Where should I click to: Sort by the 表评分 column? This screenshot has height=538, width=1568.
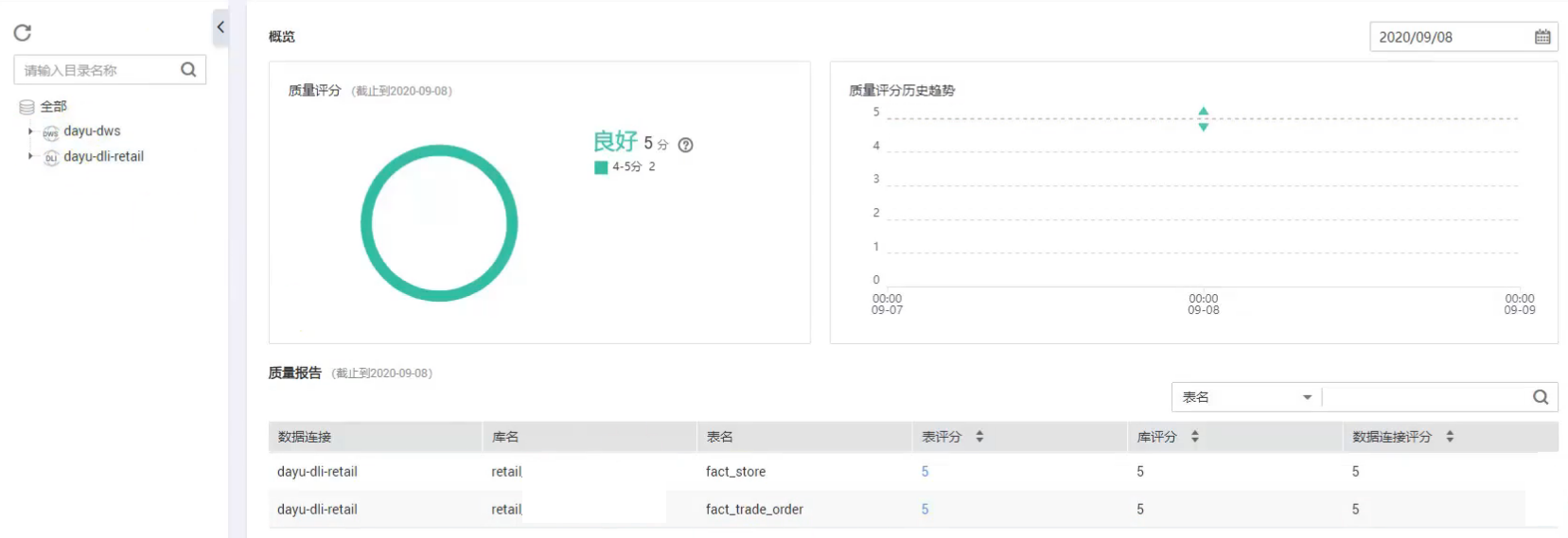[979, 437]
